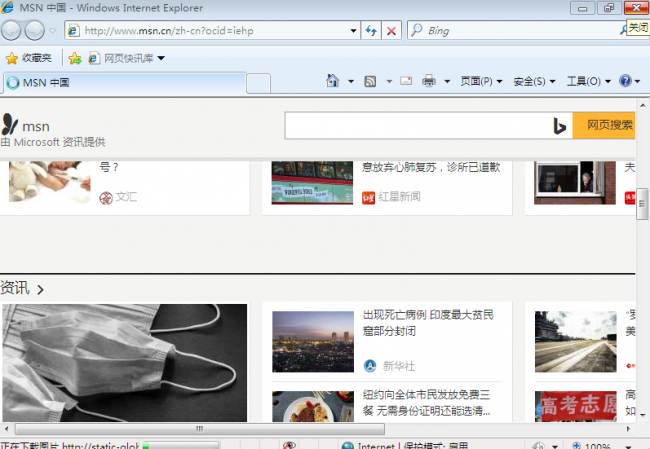Expand the Print dropdown arrow
650x449 pixels.
click(447, 81)
